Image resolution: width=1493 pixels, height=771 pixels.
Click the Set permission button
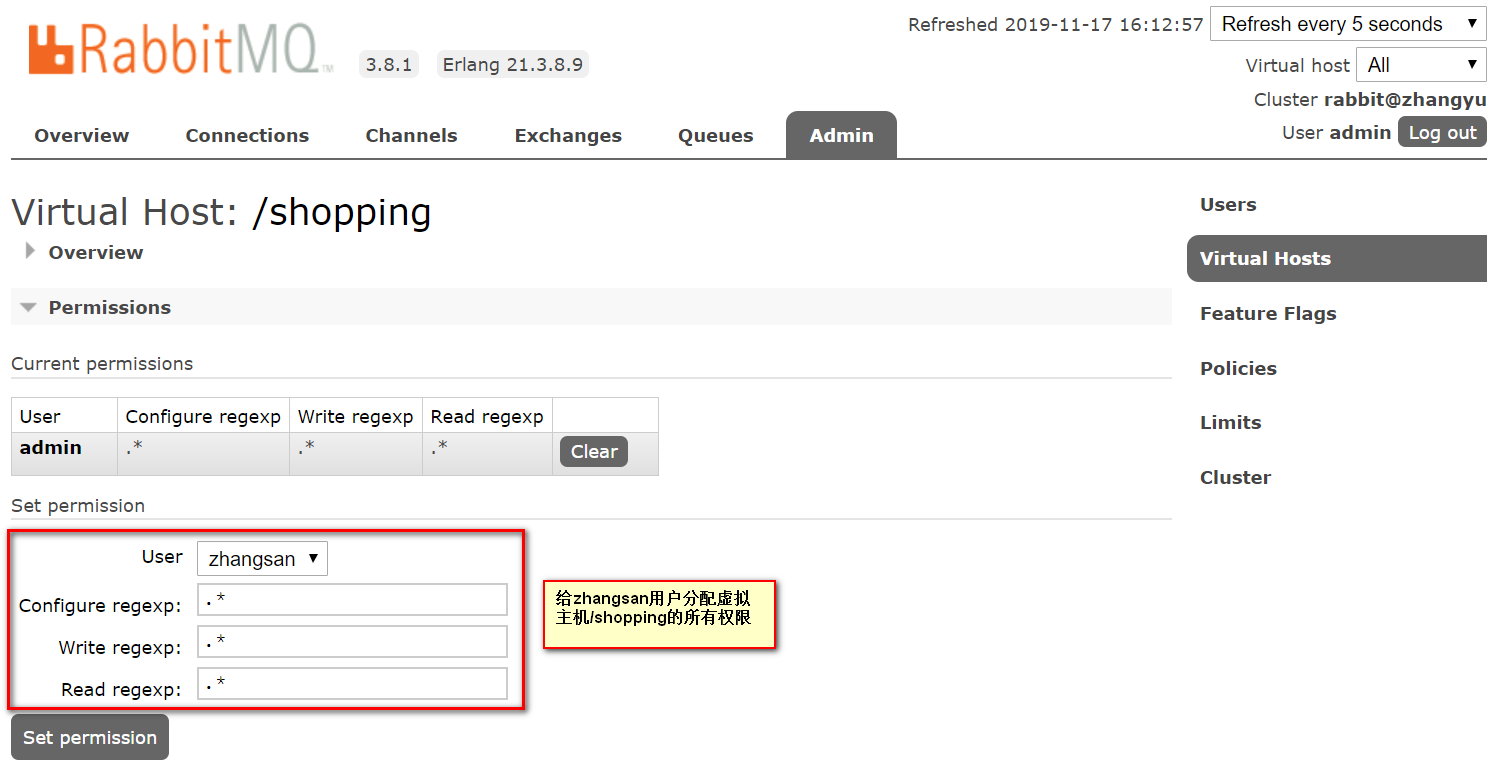[x=89, y=737]
